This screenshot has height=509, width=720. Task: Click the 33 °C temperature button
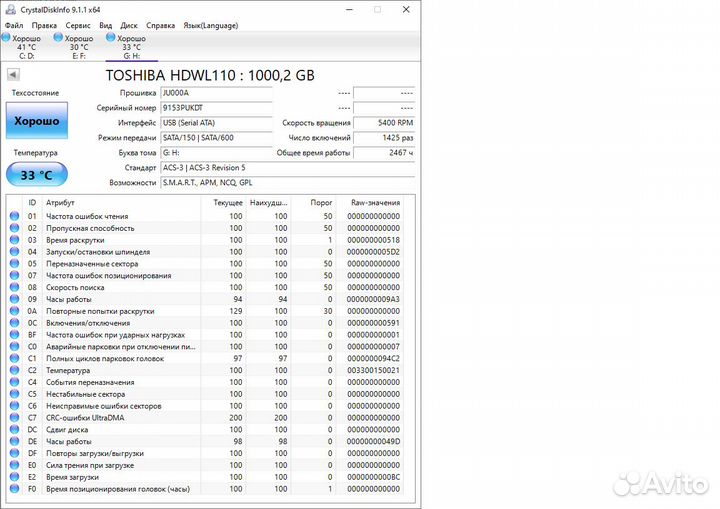[x=34, y=175]
